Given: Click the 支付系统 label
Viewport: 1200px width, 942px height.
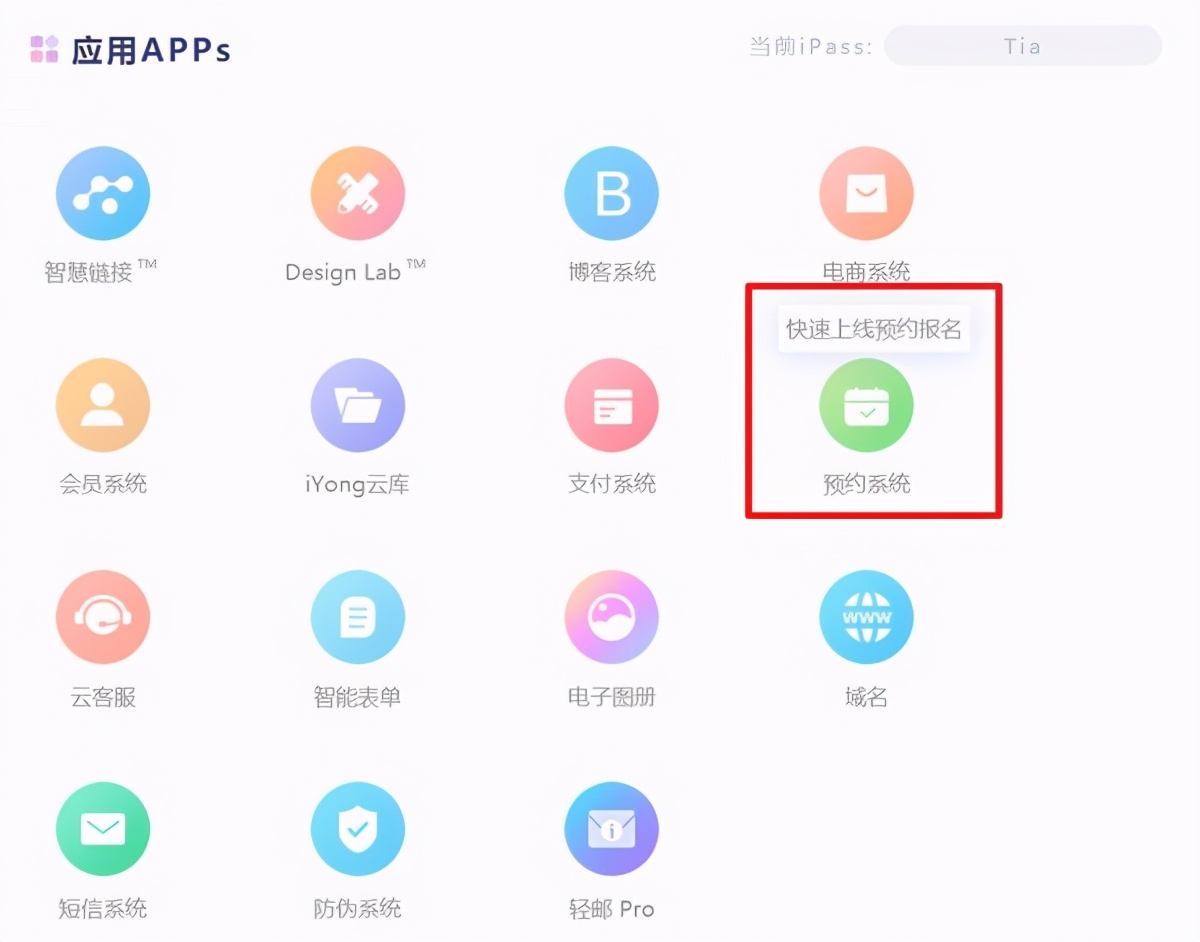Looking at the screenshot, I should [x=612, y=484].
